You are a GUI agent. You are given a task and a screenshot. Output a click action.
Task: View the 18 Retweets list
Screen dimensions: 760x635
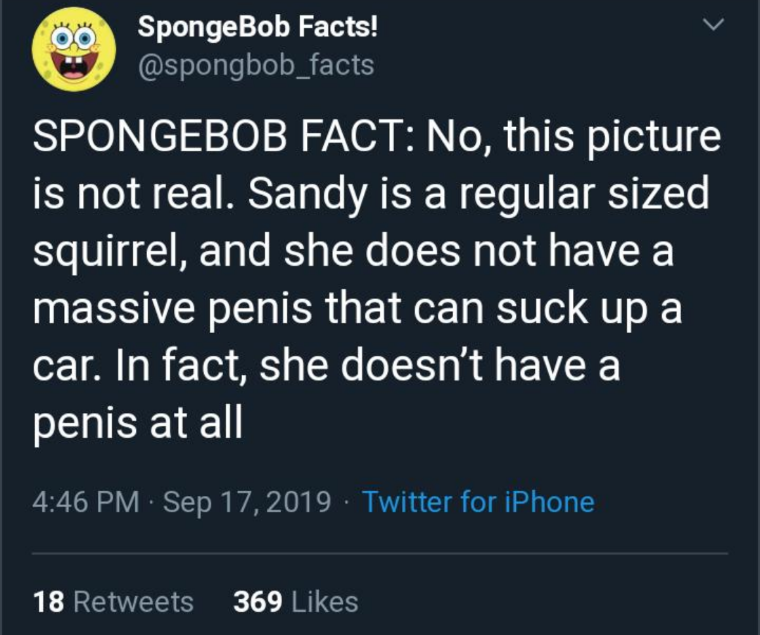(x=113, y=601)
